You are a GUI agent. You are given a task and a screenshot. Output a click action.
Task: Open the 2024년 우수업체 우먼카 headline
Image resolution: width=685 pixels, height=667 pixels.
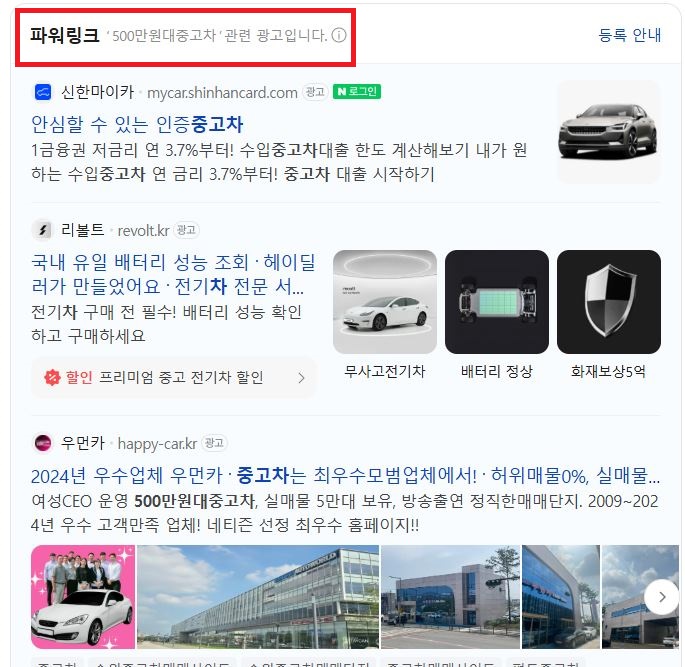coord(346,476)
